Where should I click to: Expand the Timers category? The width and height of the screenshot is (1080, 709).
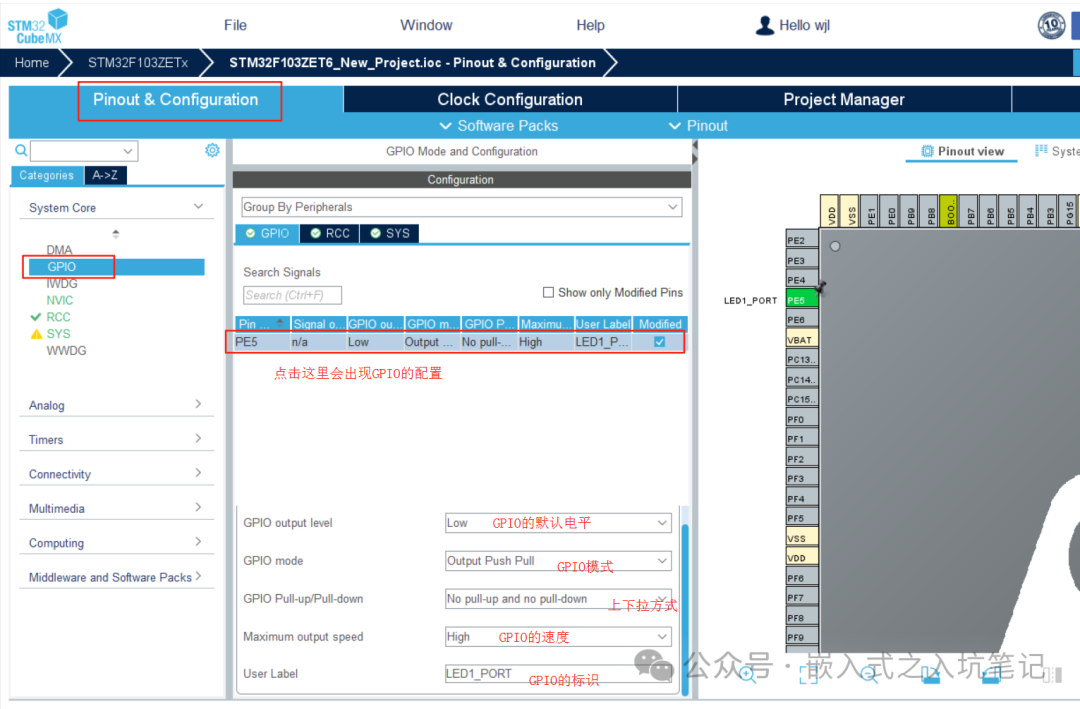(115, 440)
